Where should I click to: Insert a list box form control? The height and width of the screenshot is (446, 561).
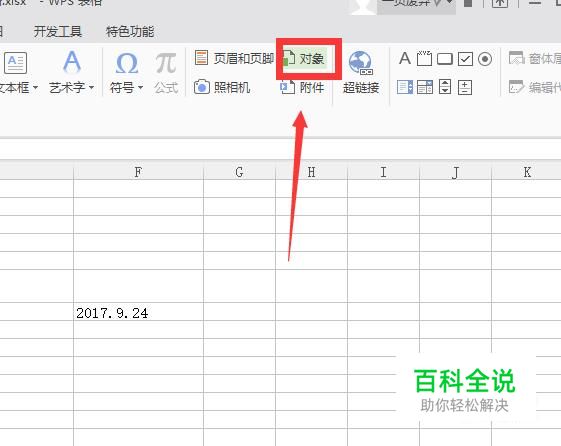[x=405, y=87]
